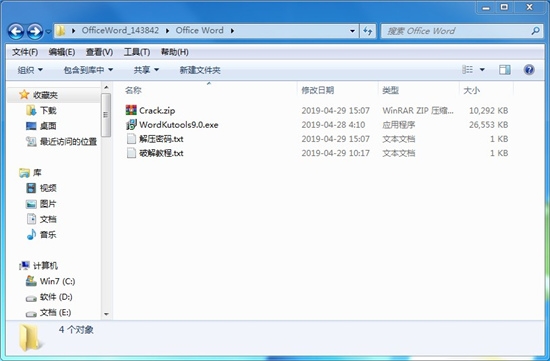
Task: Go forward with the Forward arrow button
Action: (x=35, y=32)
